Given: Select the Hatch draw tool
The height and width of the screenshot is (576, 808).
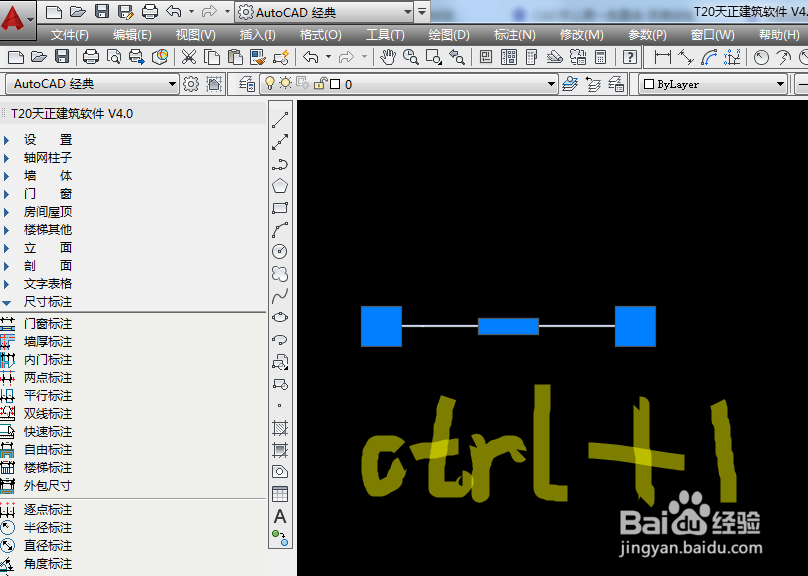Looking at the screenshot, I should tap(280, 428).
